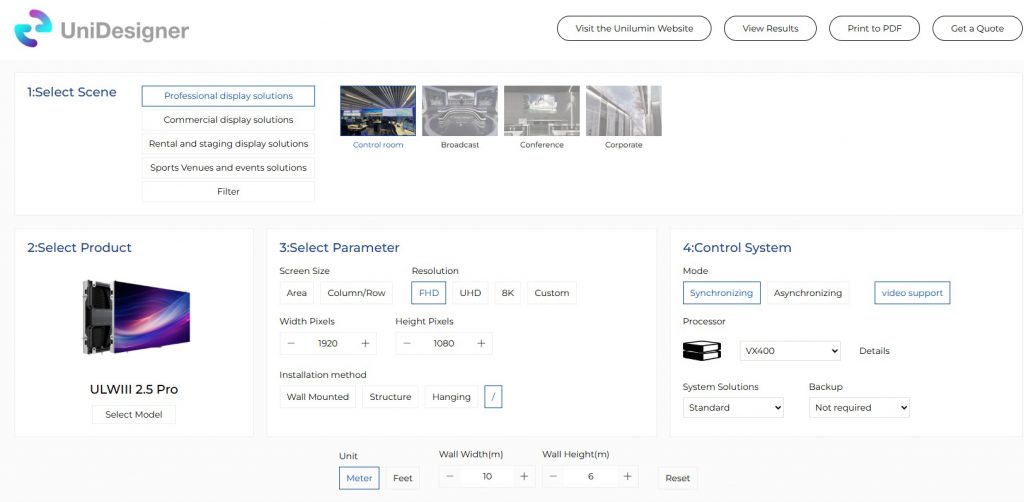Open processor Details link

(874, 351)
